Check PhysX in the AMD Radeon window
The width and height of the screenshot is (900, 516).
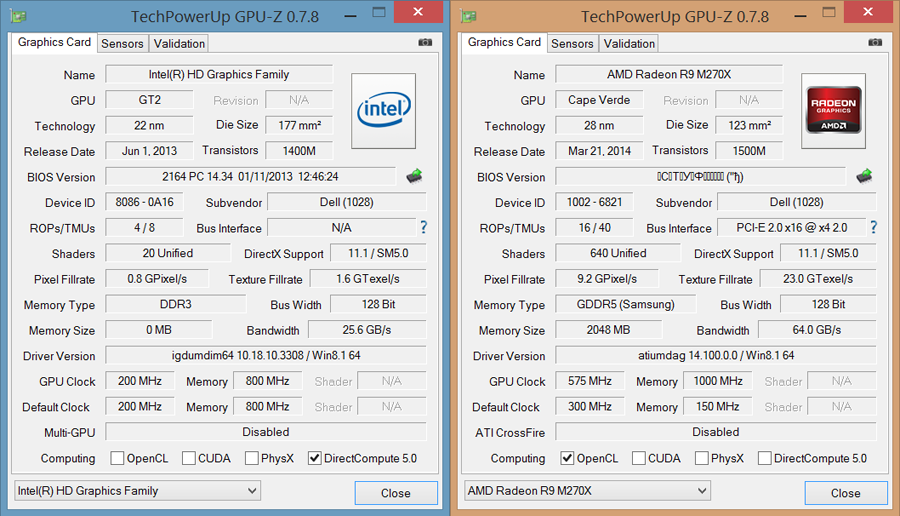tap(702, 459)
